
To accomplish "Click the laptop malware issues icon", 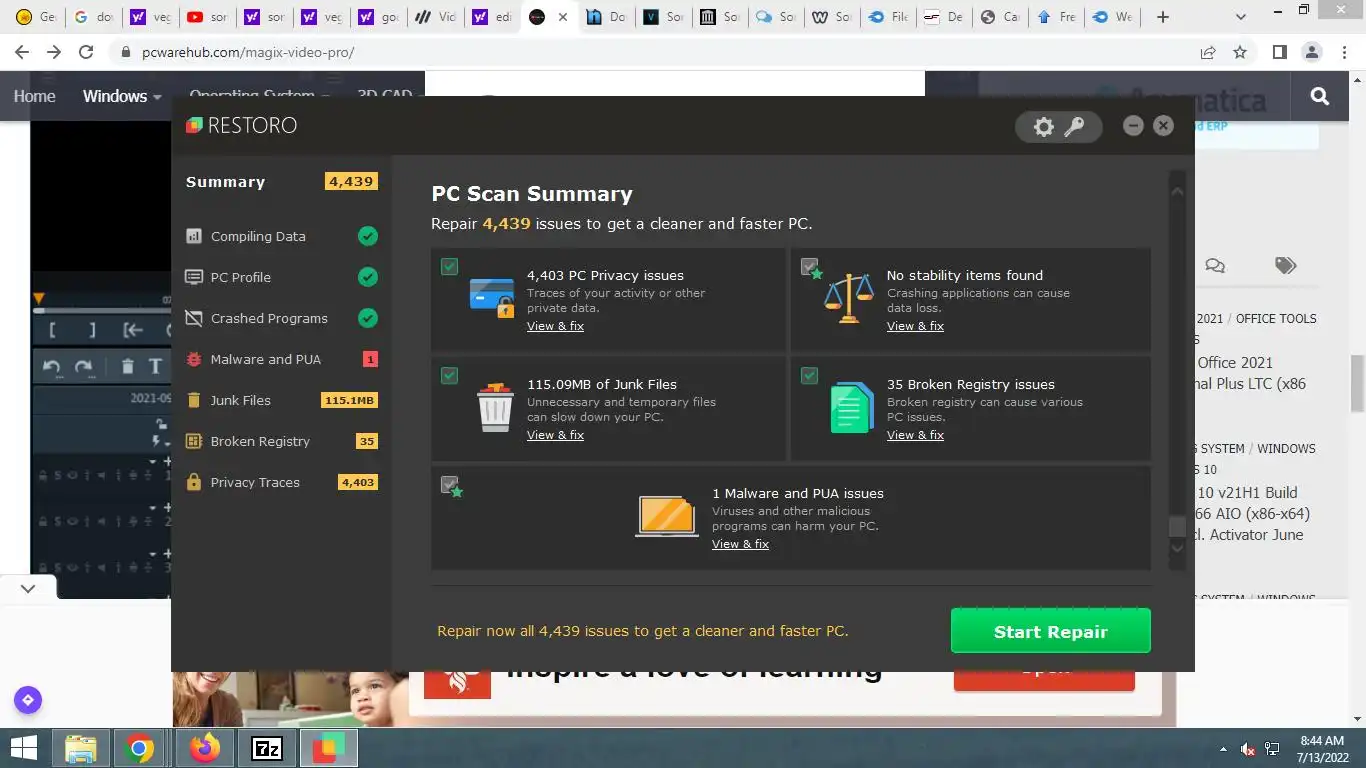I will click(667, 516).
